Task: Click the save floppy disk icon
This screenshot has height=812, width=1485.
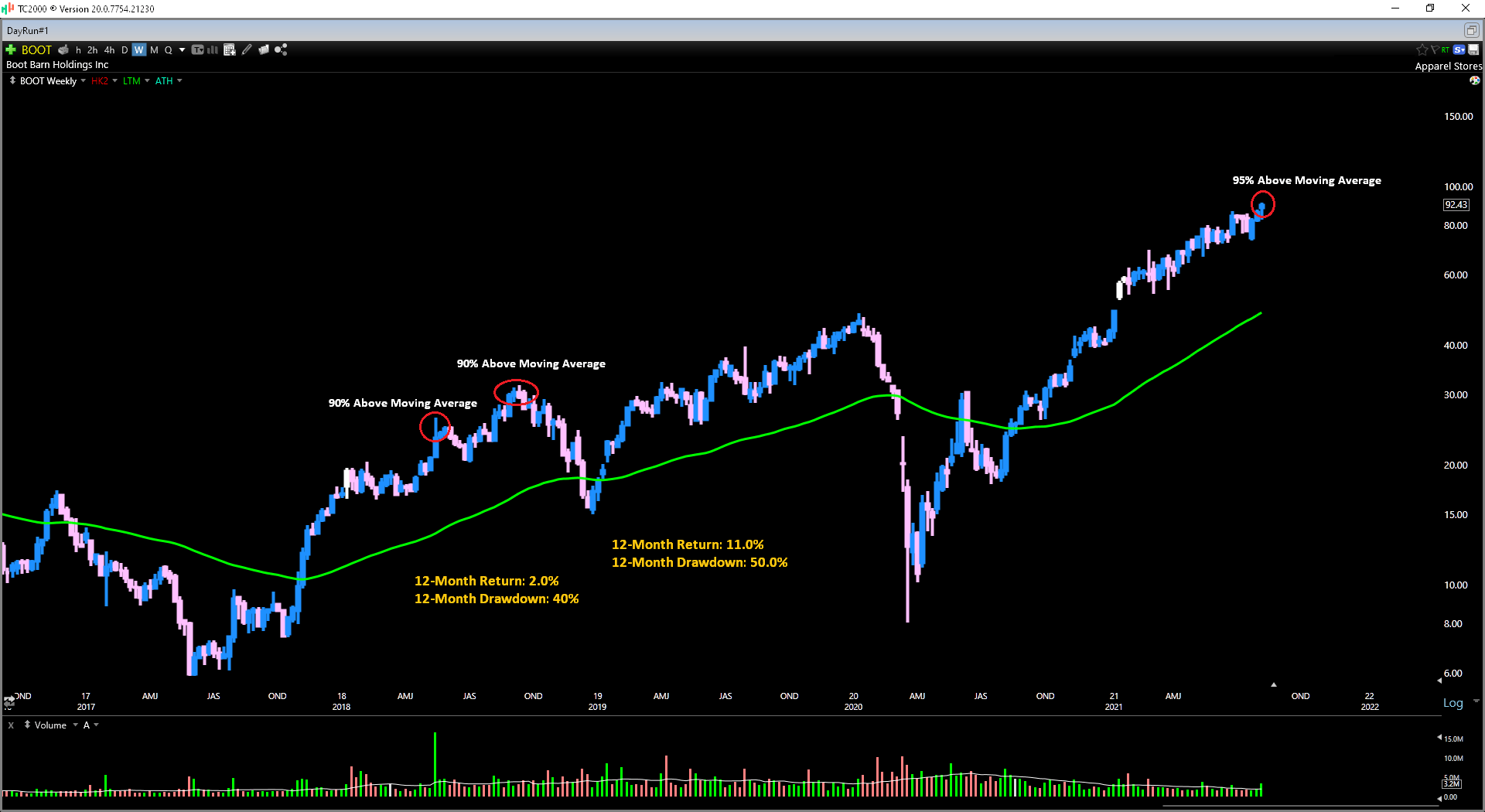Action: tap(1474, 49)
